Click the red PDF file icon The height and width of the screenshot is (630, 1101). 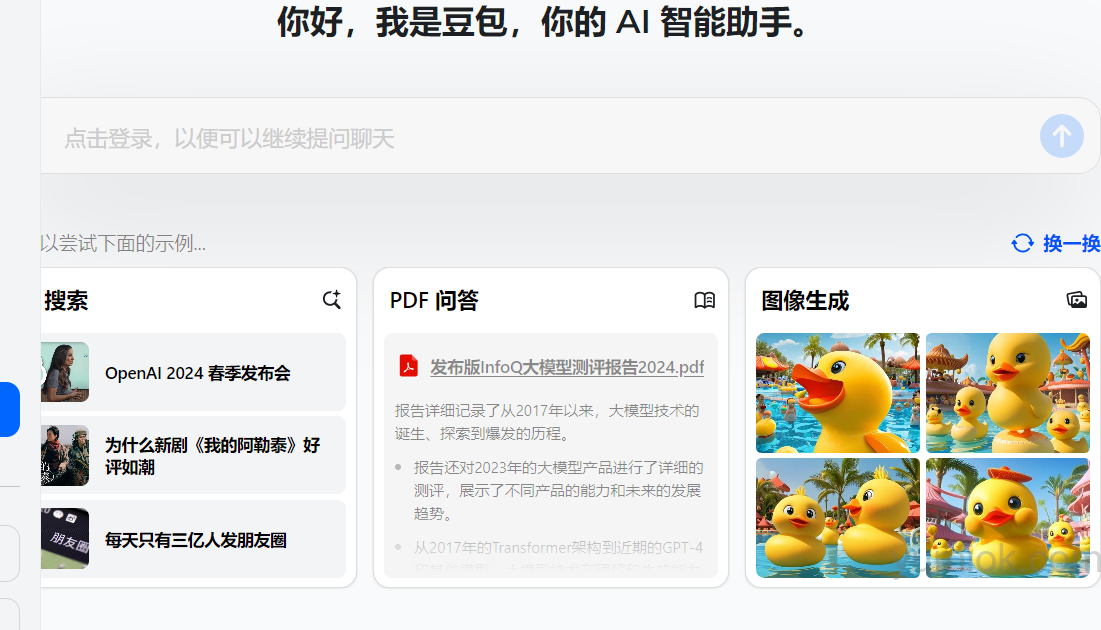409,366
